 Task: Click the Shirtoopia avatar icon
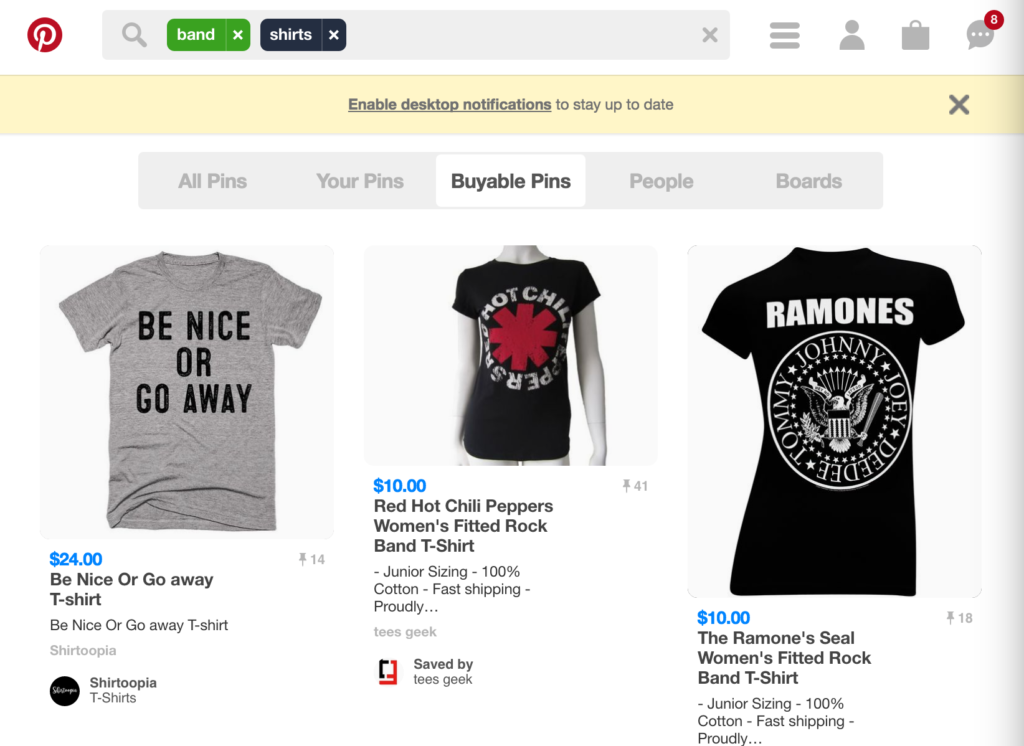(64, 690)
